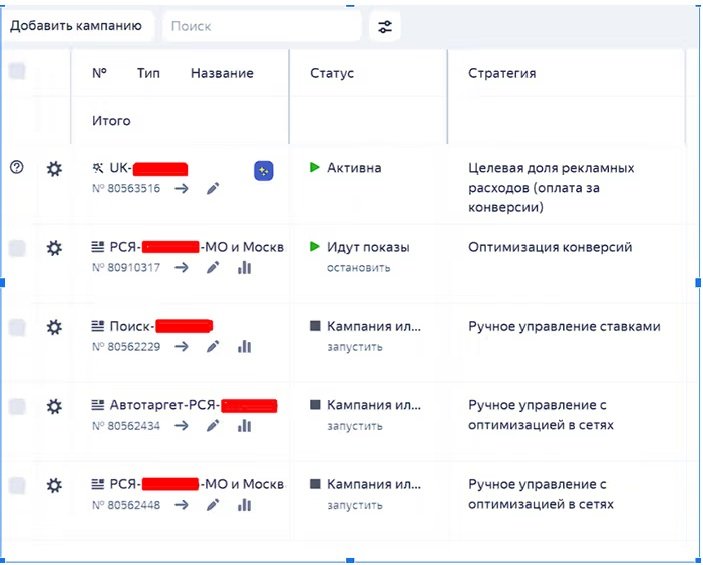Click arrow icon for campaign 80562448

pyautogui.click(x=182, y=505)
